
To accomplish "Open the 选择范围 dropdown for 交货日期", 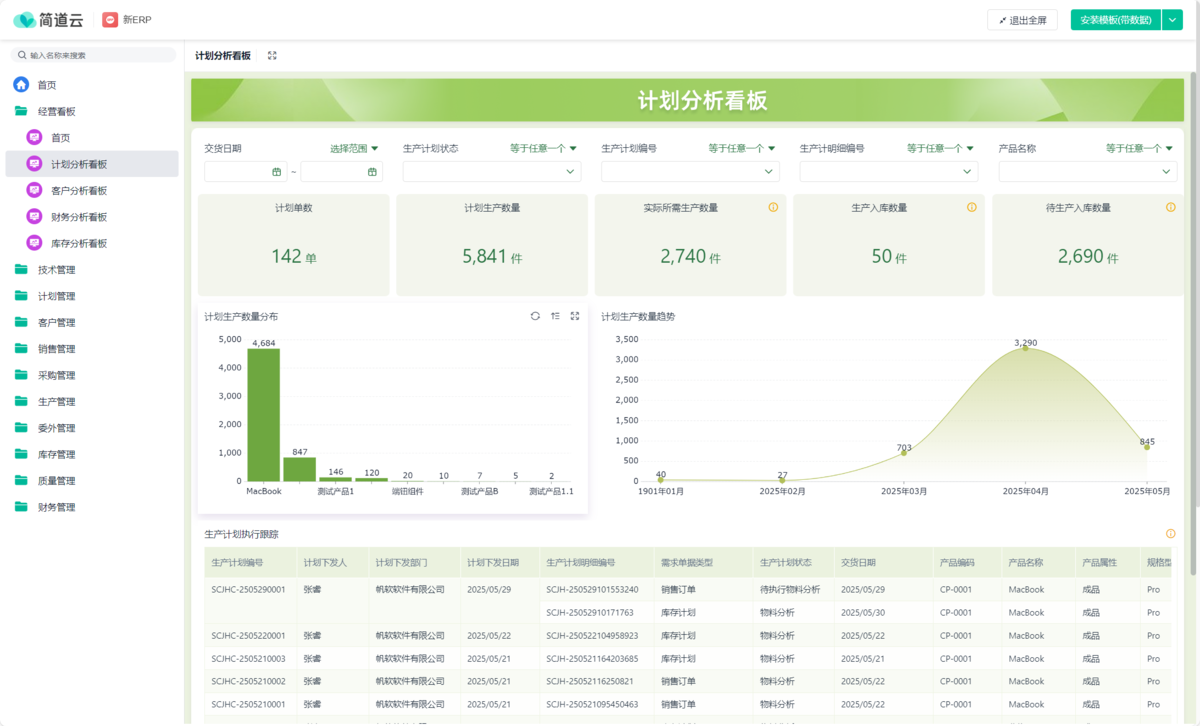I will click(x=355, y=148).
